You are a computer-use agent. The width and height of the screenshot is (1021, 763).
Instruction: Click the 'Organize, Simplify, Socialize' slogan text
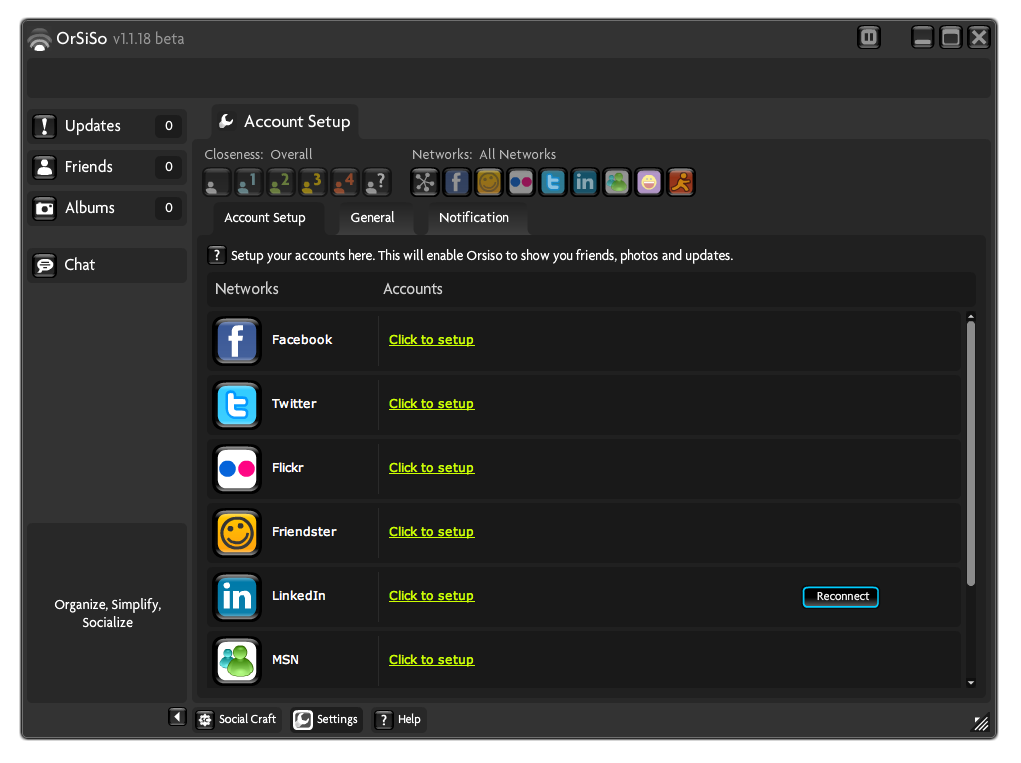[107, 613]
